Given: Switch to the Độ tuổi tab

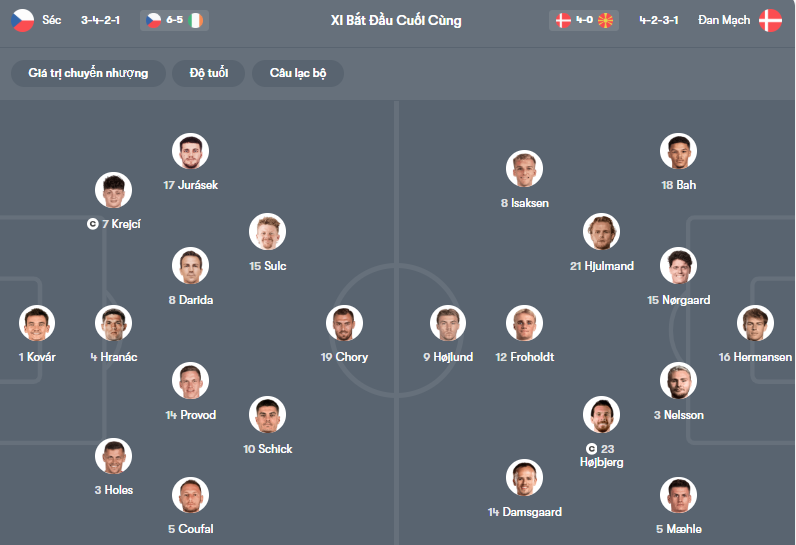Looking at the screenshot, I should click(209, 73).
